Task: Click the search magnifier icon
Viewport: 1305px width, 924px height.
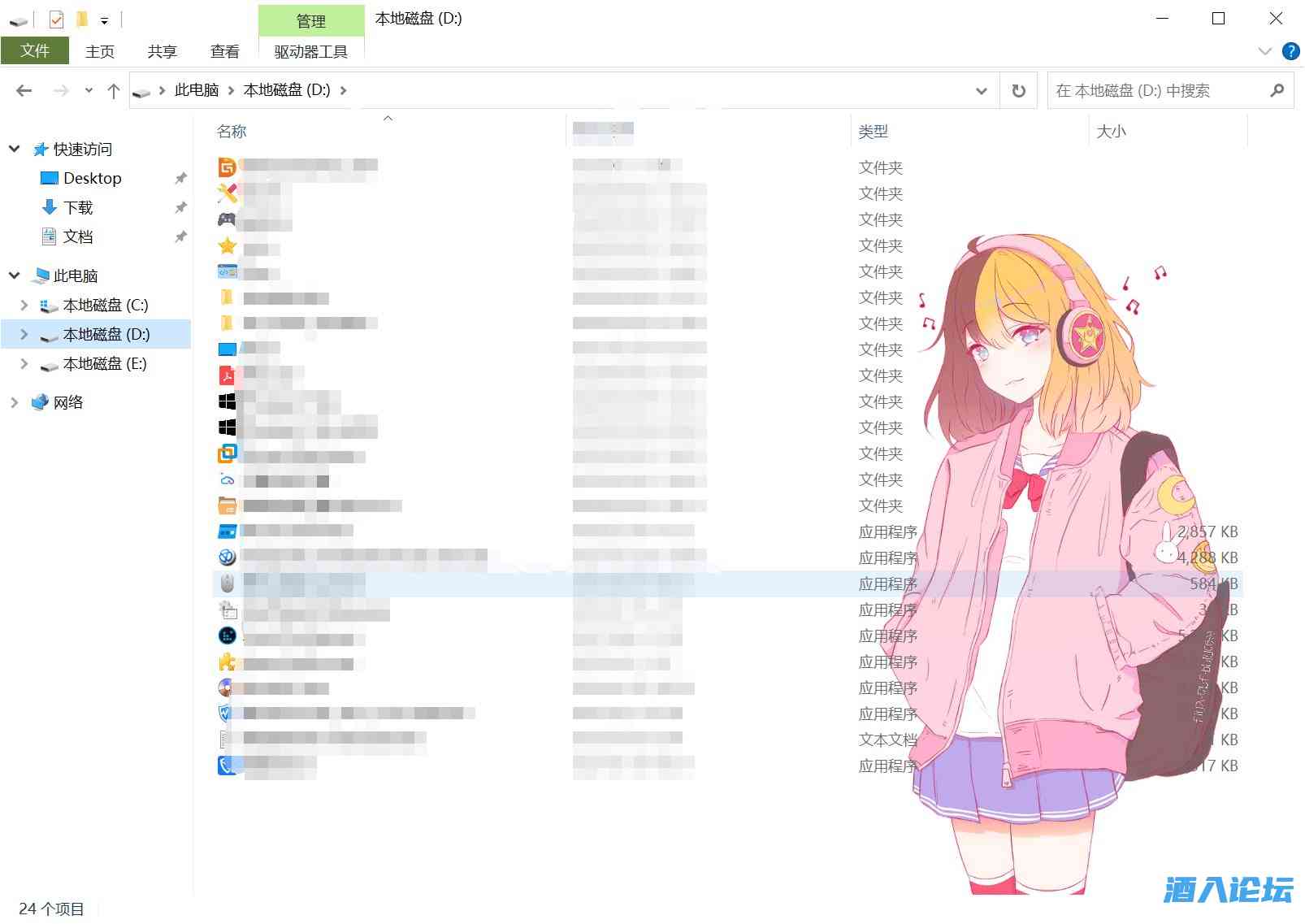Action: [1277, 90]
